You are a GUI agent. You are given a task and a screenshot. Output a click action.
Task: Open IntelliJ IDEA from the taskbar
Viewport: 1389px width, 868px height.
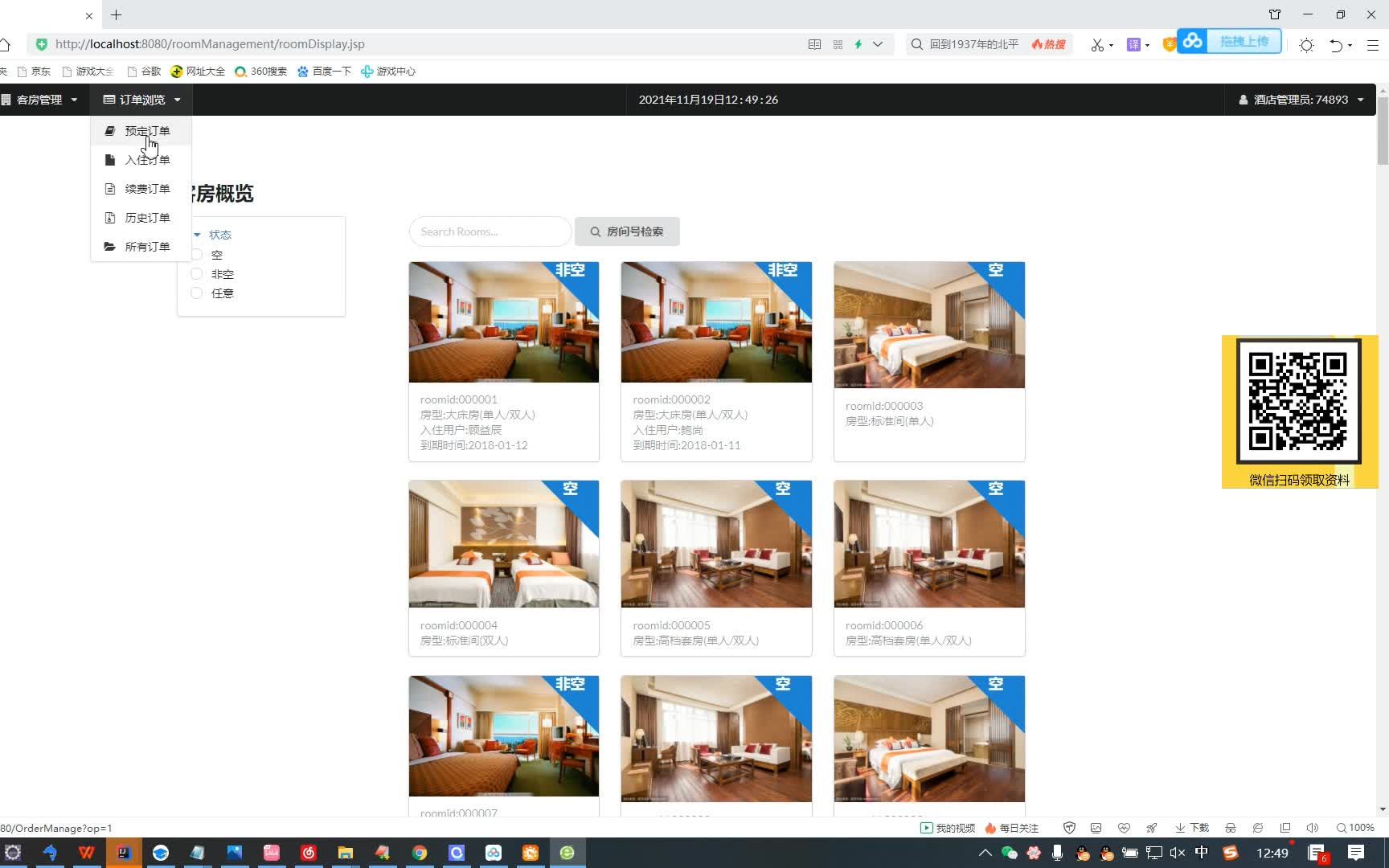click(x=124, y=853)
